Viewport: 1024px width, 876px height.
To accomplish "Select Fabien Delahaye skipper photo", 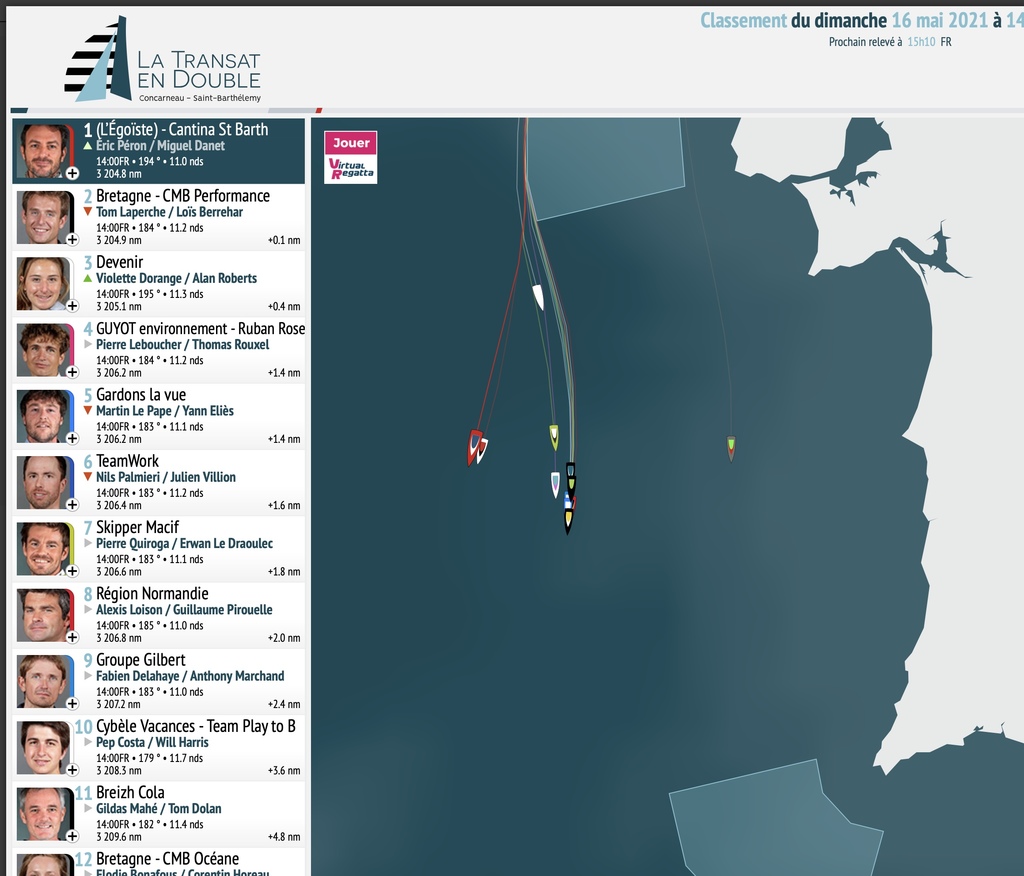I will 43,681.
